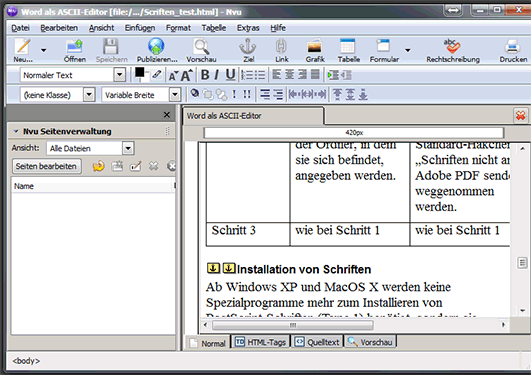Click the Name column header
This screenshot has height=375, width=531.
pyautogui.click(x=92, y=186)
